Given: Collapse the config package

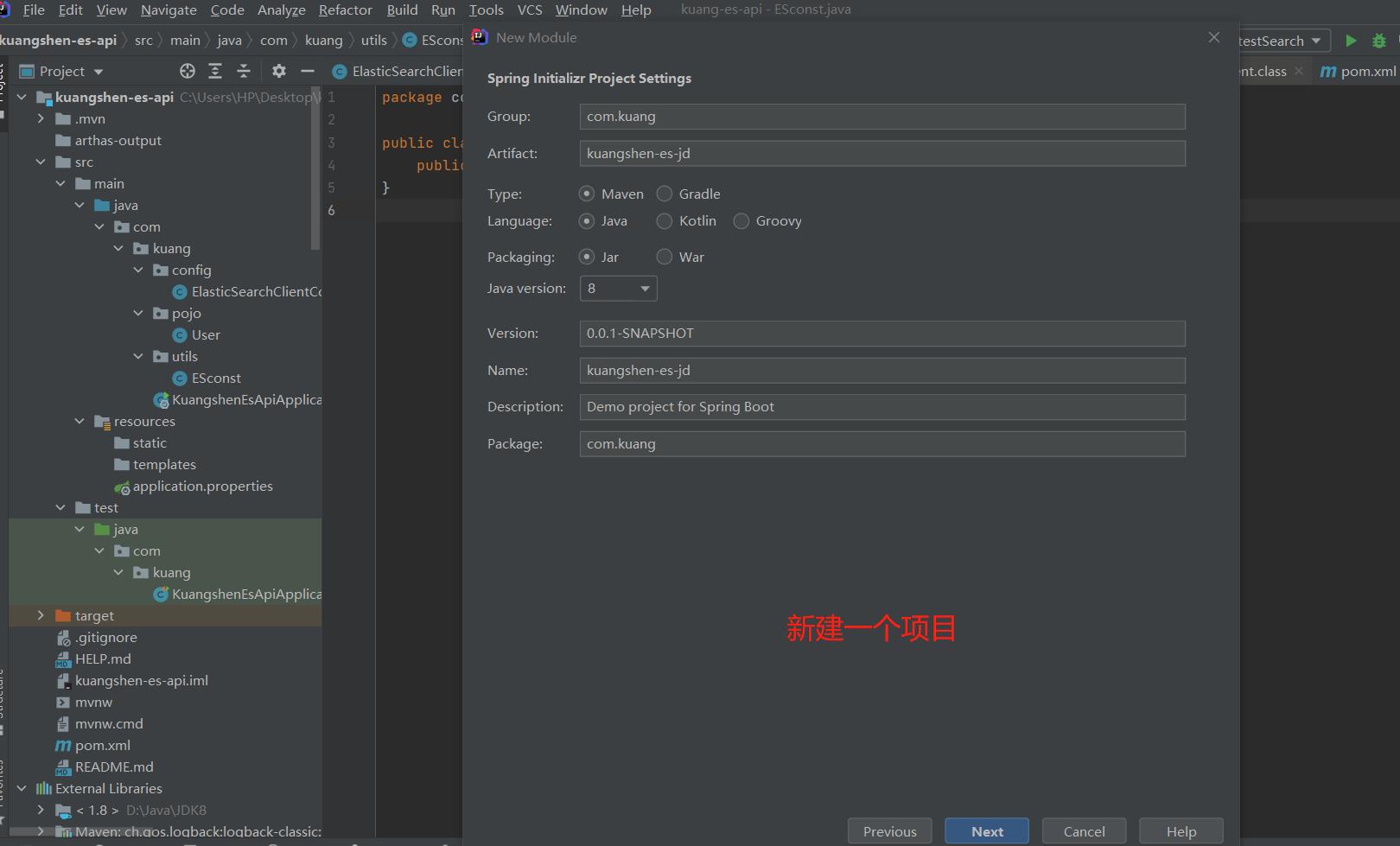Looking at the screenshot, I should click(x=138, y=270).
